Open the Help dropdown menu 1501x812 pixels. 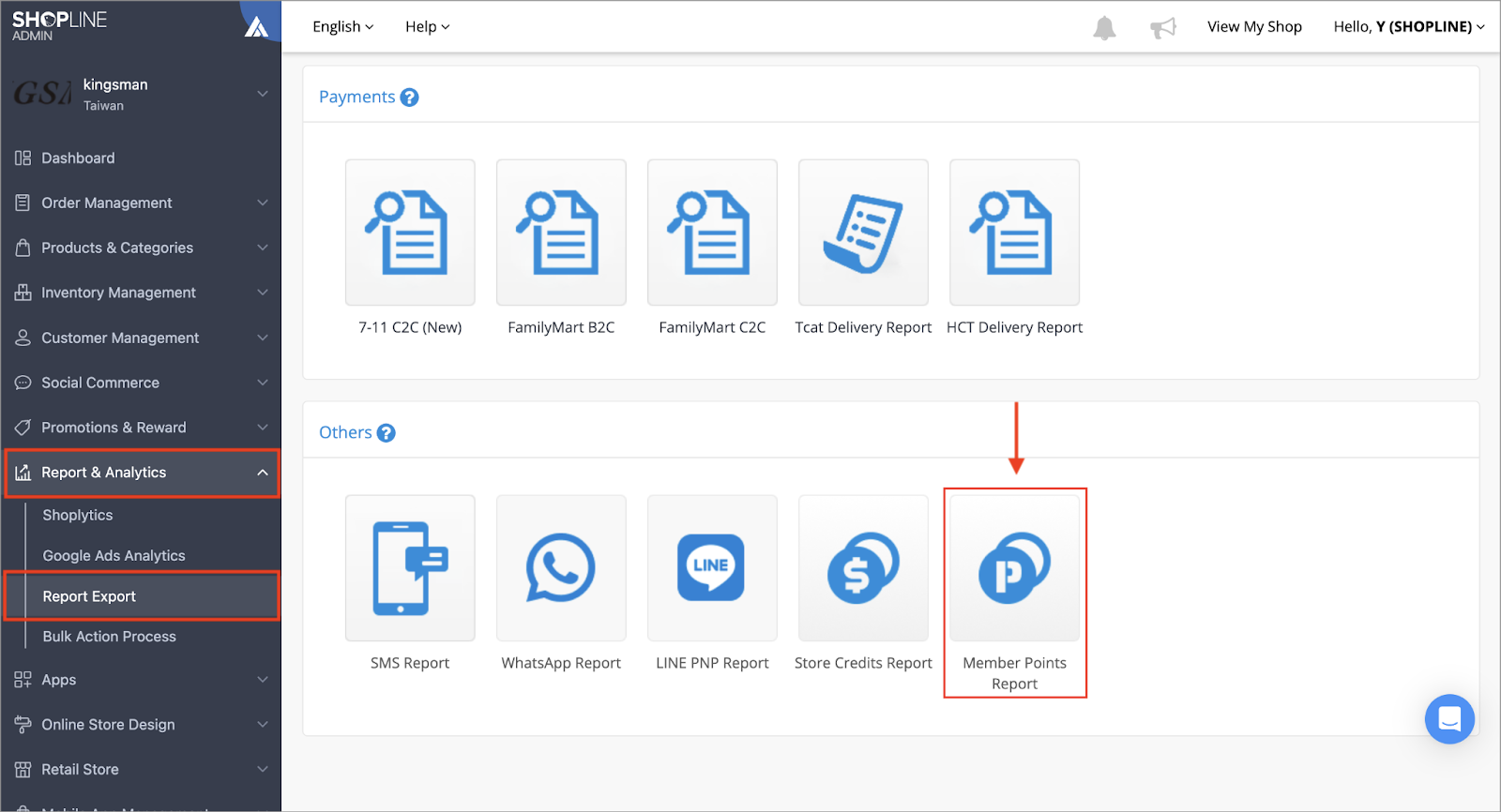[x=427, y=27]
